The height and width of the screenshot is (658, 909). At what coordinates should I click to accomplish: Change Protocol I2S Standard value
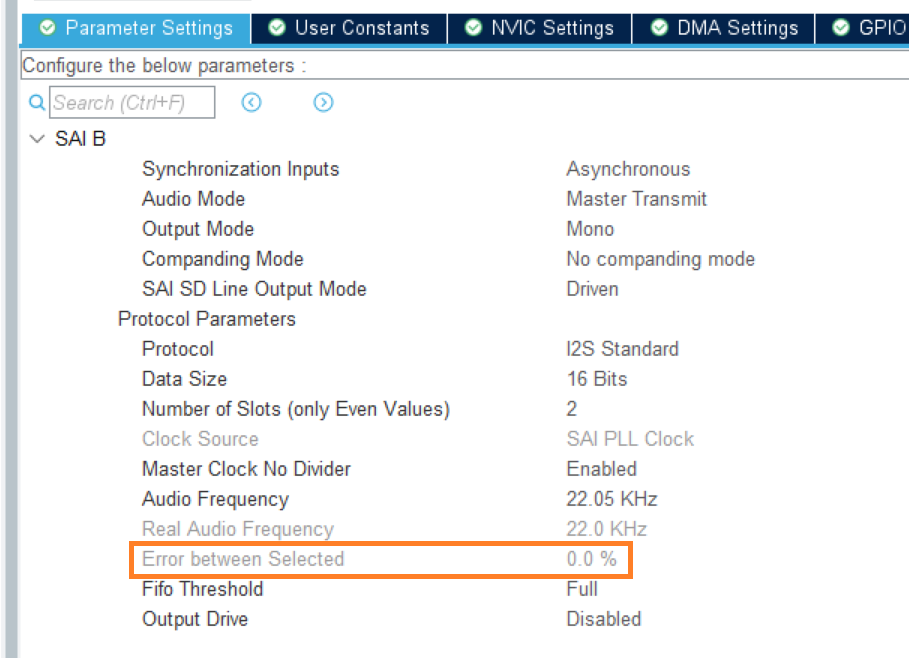(622, 349)
